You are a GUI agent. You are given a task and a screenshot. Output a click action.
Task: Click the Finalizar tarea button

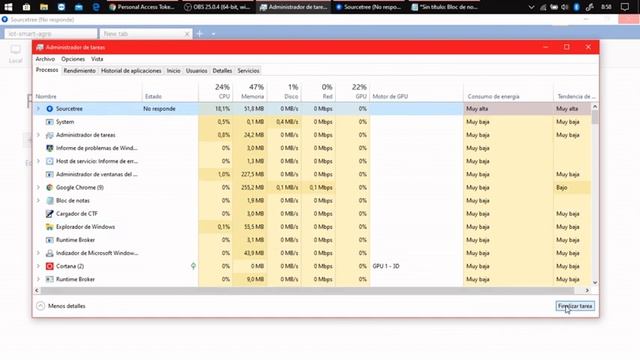tap(575, 306)
